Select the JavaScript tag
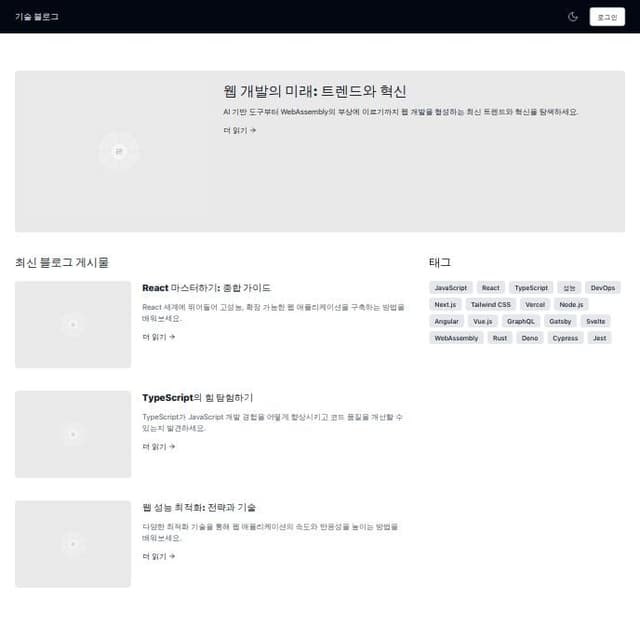Viewport: 640px width, 625px height. pos(451,288)
